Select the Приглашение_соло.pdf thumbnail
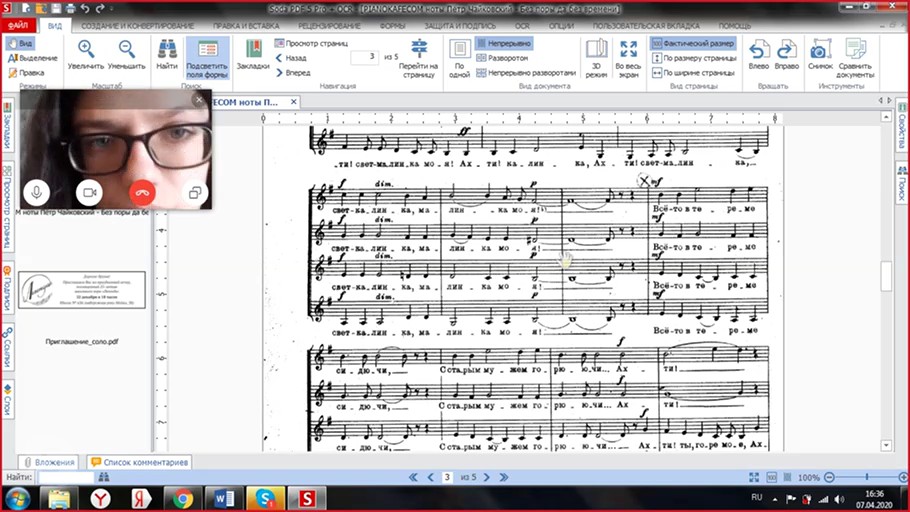Viewport: 910px width, 512px height. pos(82,290)
